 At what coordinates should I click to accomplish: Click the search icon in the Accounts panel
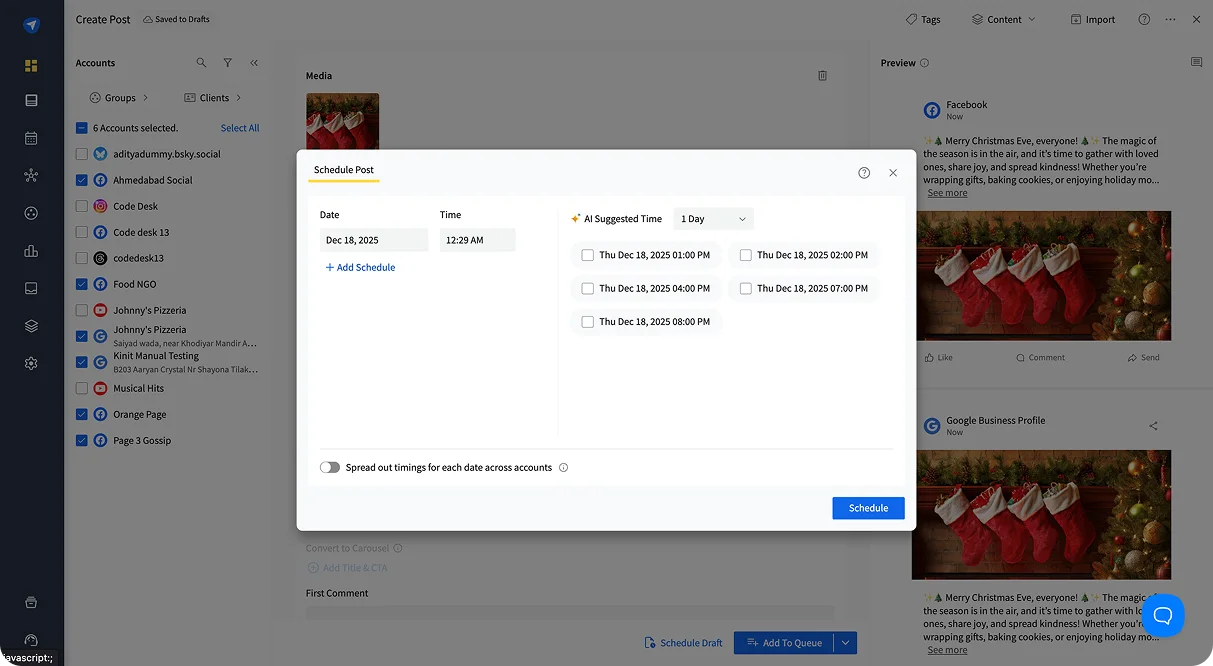click(201, 62)
